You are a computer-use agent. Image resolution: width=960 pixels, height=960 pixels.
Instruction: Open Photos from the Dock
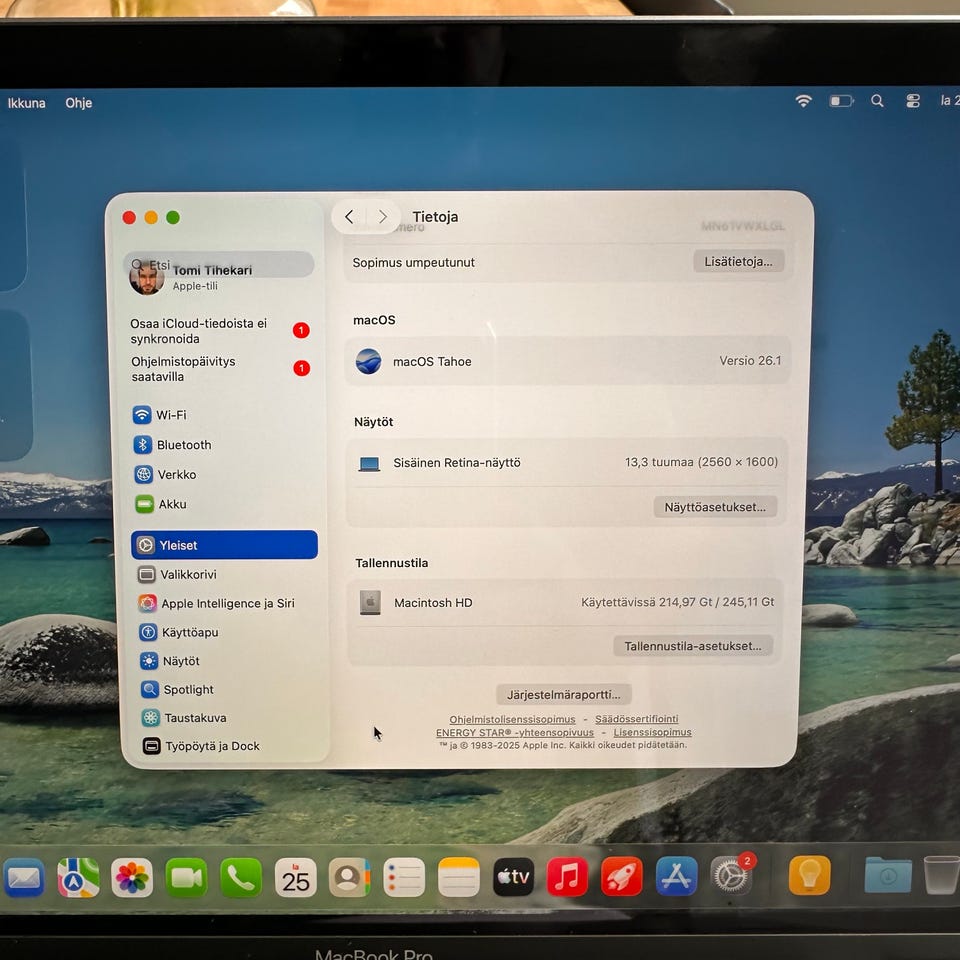click(x=132, y=878)
